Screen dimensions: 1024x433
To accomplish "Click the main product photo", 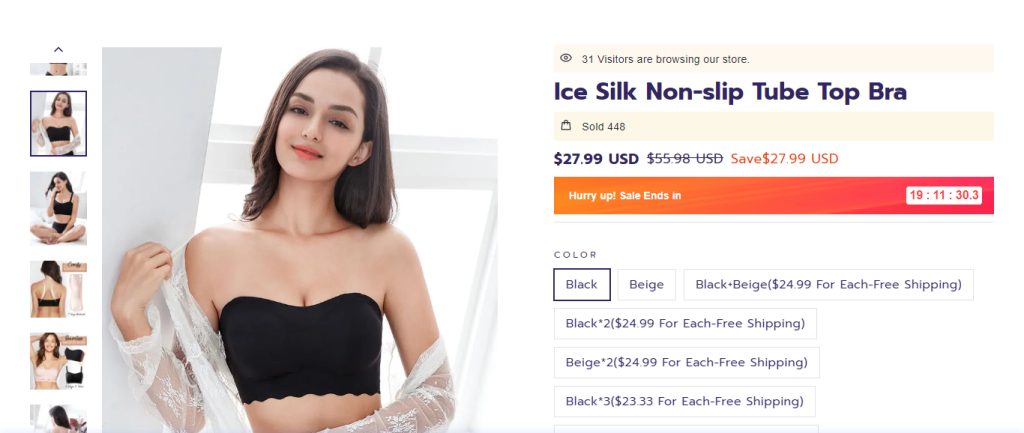I will click(300, 240).
